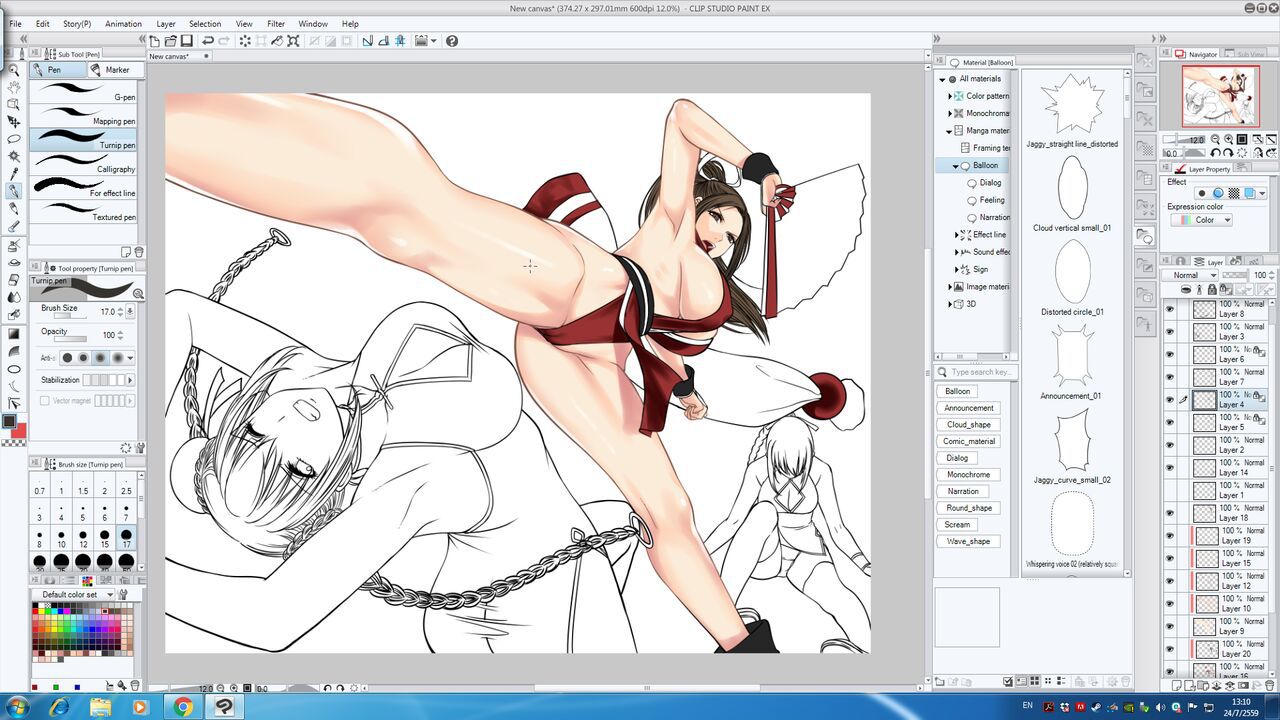This screenshot has height=720, width=1280.
Task: Select the G-pen brush preset
Action: [x=83, y=90]
